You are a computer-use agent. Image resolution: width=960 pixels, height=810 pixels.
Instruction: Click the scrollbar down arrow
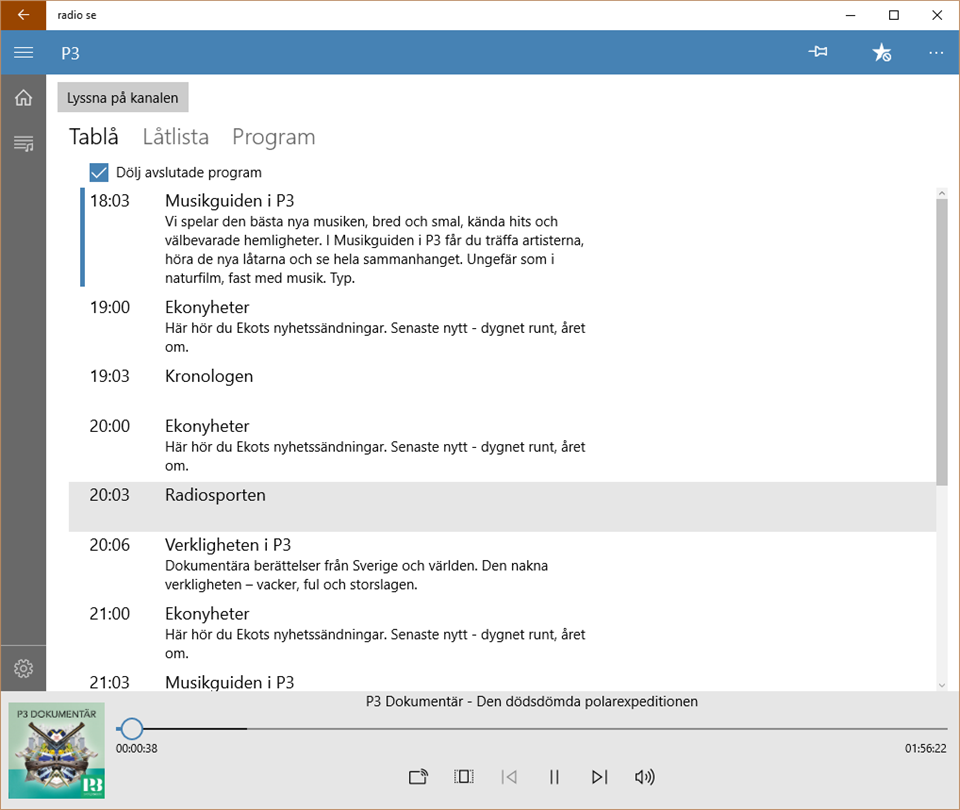pyautogui.click(x=942, y=685)
